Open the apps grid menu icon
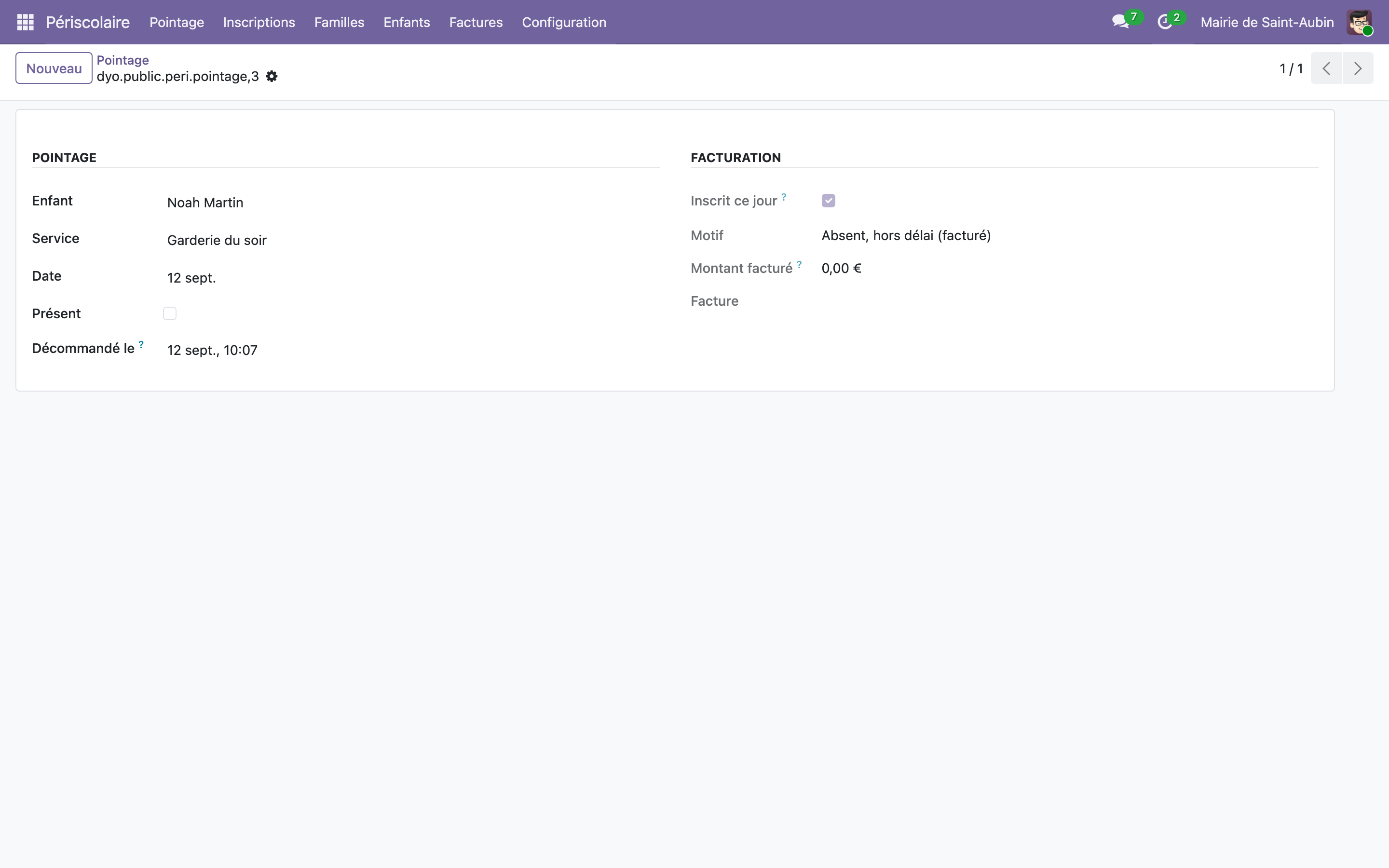Screen dimensions: 1389x868 tap(25, 22)
